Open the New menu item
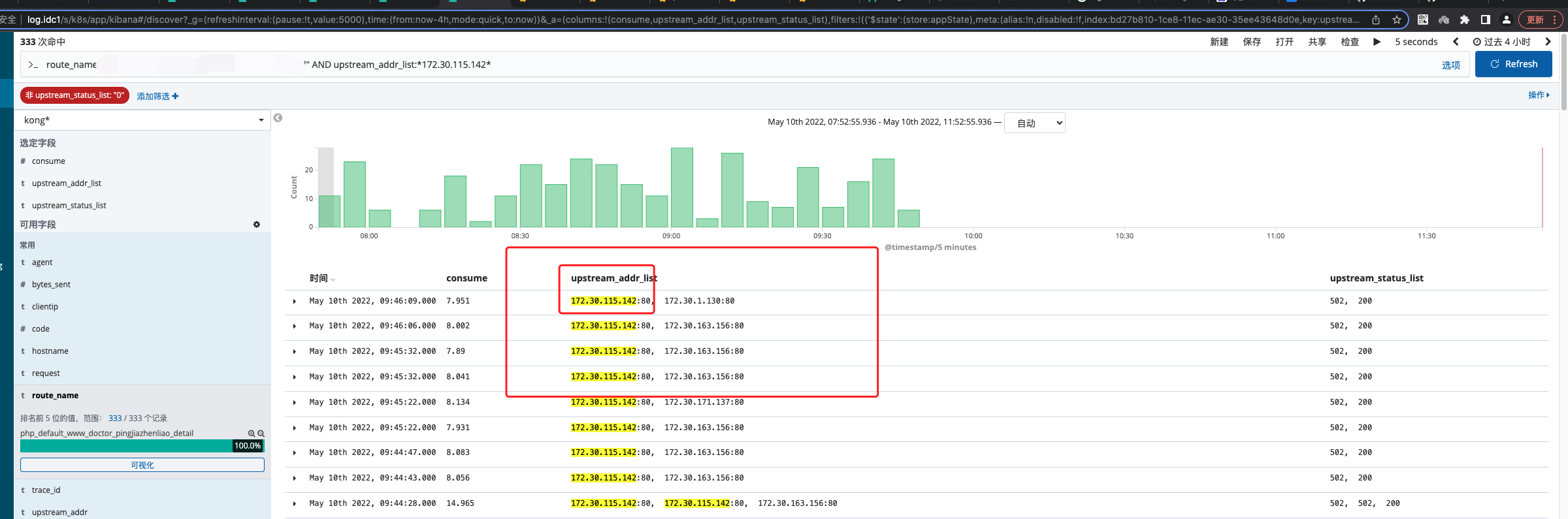Screen dimensions: 1568x519 point(1219,42)
